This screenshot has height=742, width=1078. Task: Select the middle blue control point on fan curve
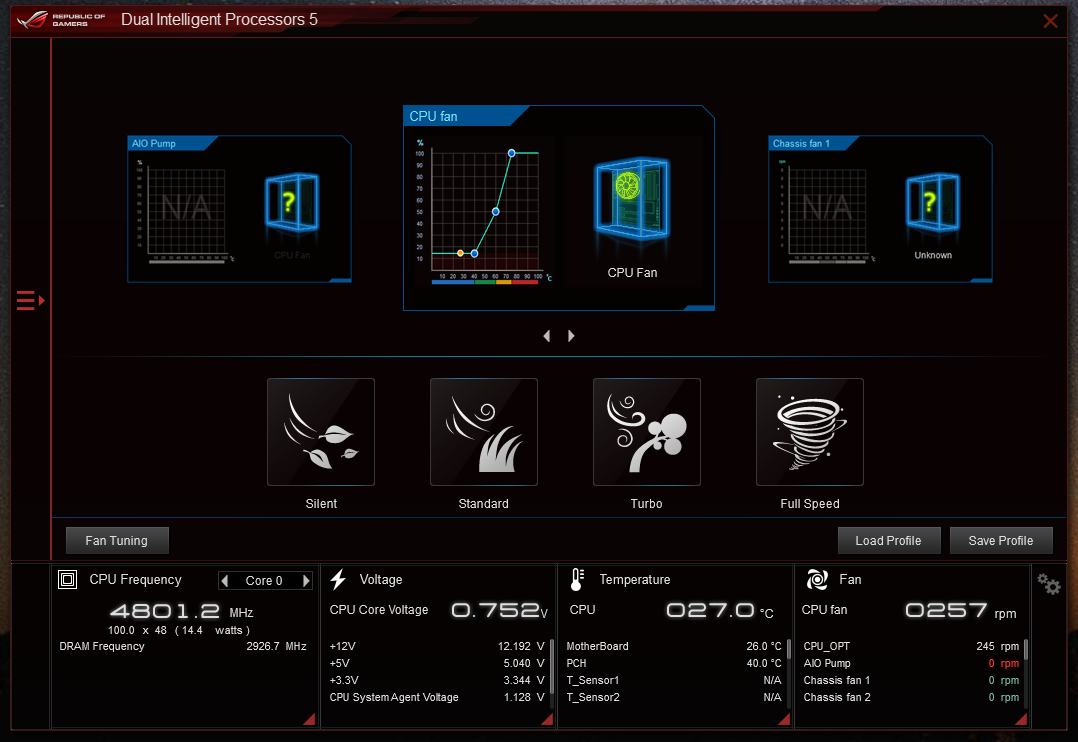coord(496,211)
